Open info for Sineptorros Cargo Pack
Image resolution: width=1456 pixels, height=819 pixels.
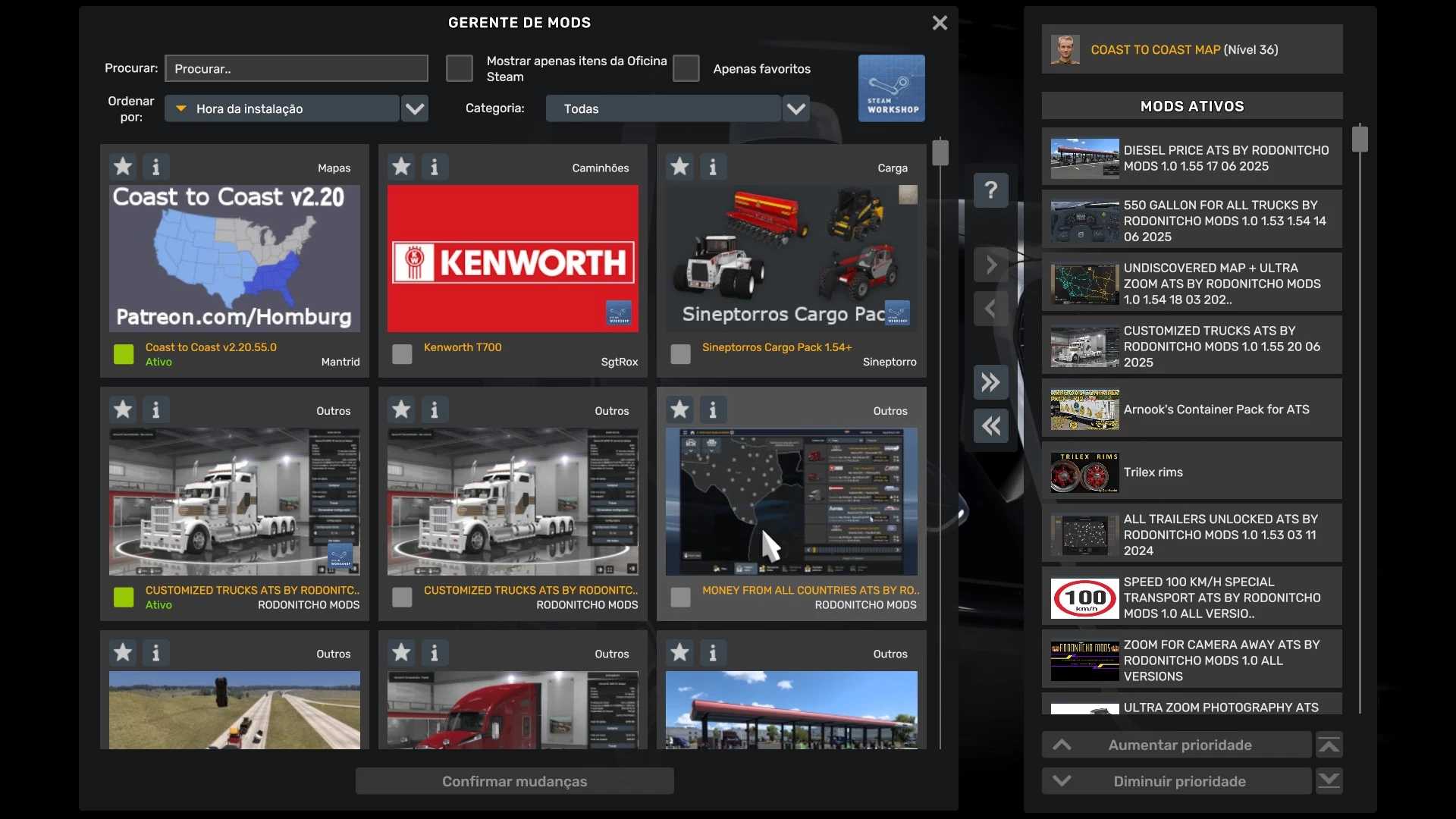coord(713,166)
